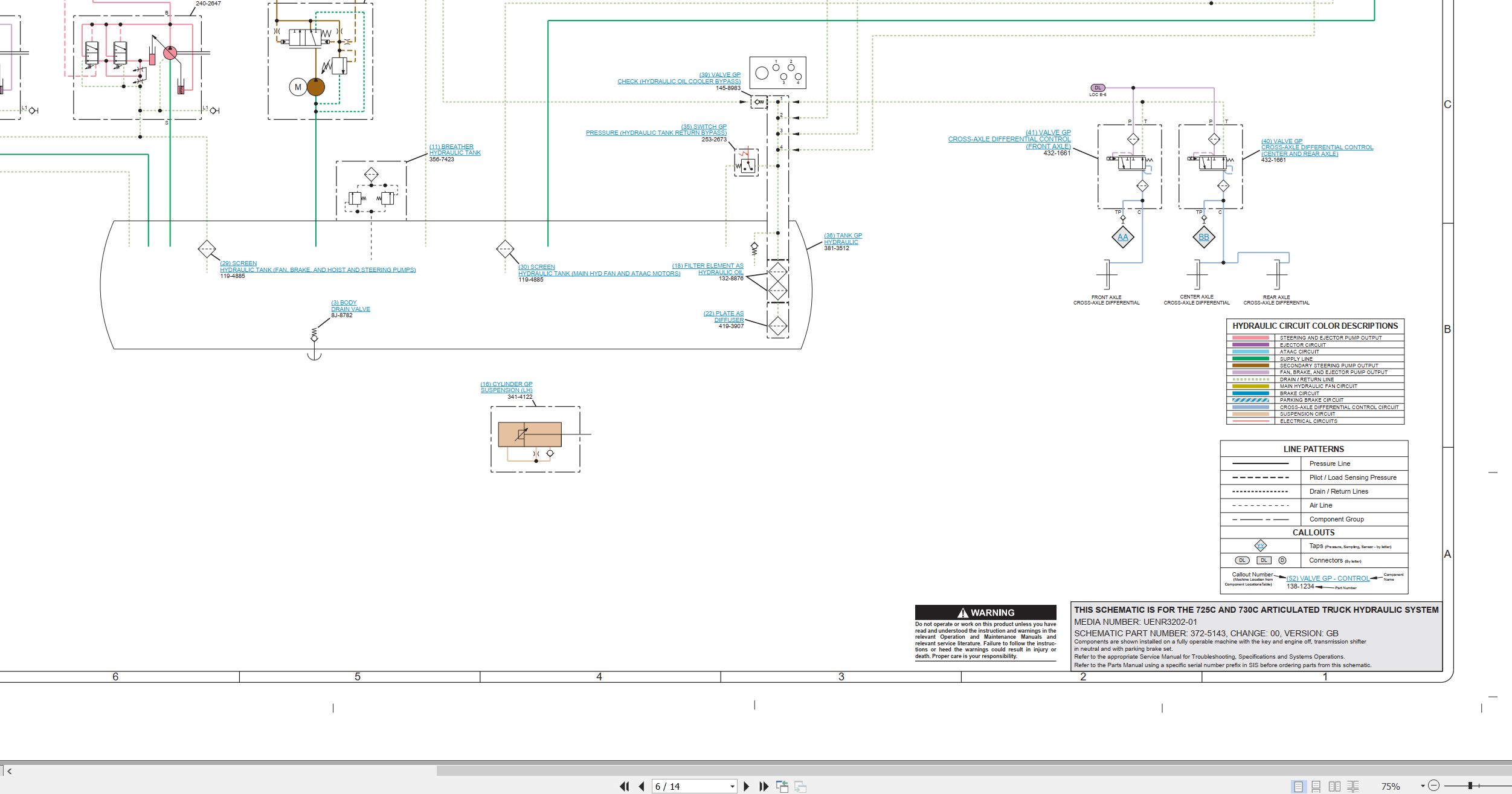Open the (29) Screen Hydraulic Tank link
The image size is (1512, 794).
click(318, 266)
